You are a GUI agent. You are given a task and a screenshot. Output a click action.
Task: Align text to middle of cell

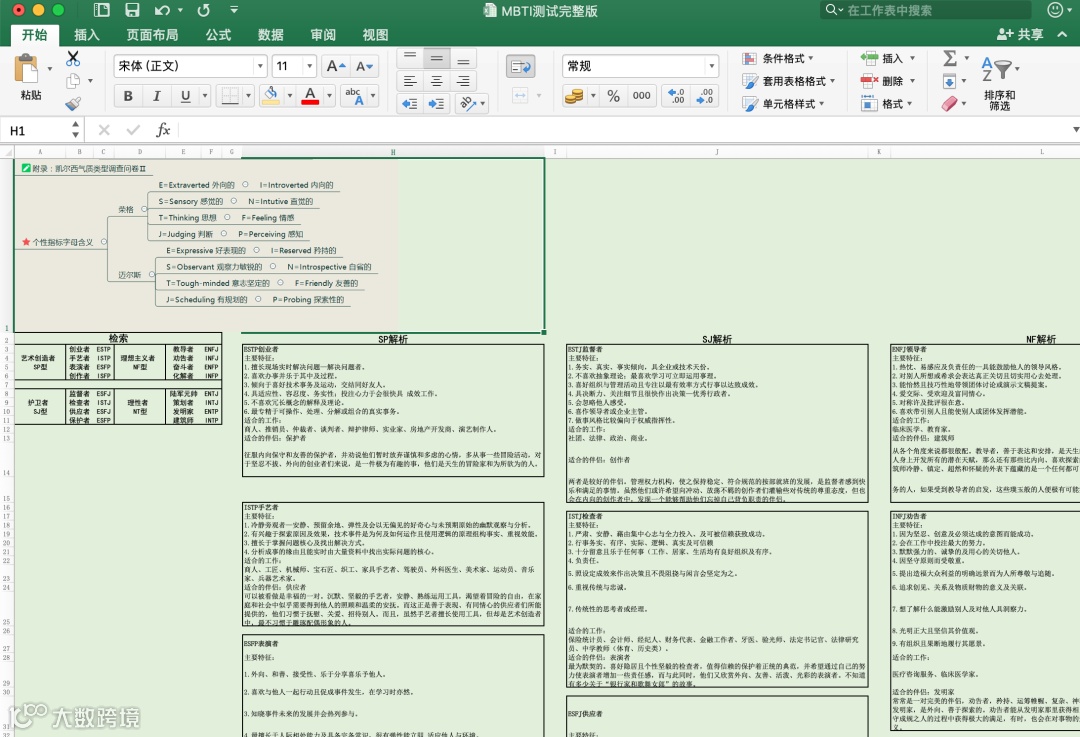click(x=437, y=58)
